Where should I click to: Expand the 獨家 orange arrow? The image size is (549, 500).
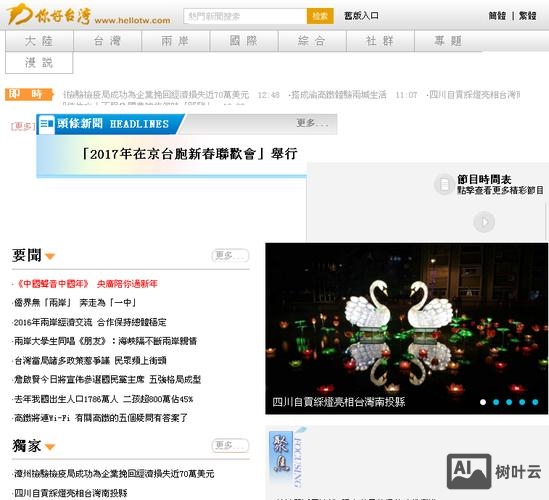50,447
